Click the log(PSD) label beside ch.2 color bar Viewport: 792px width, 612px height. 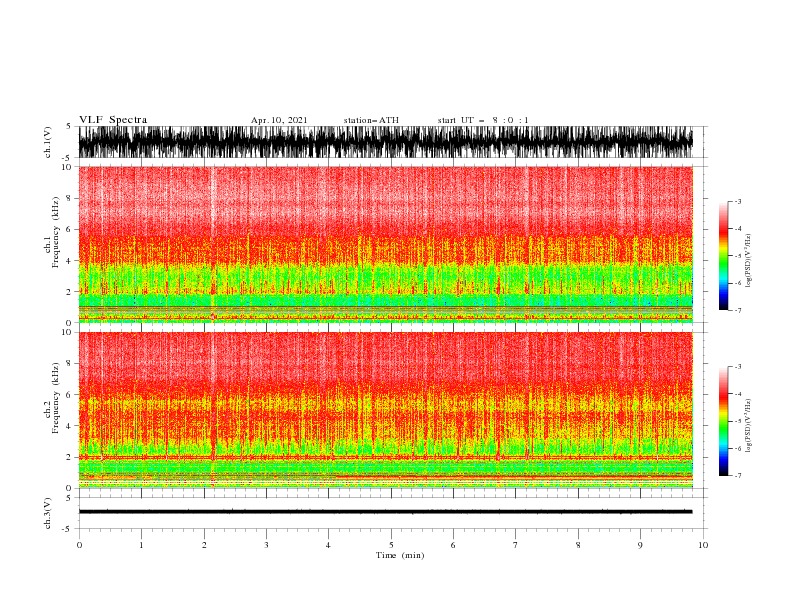(x=748, y=425)
